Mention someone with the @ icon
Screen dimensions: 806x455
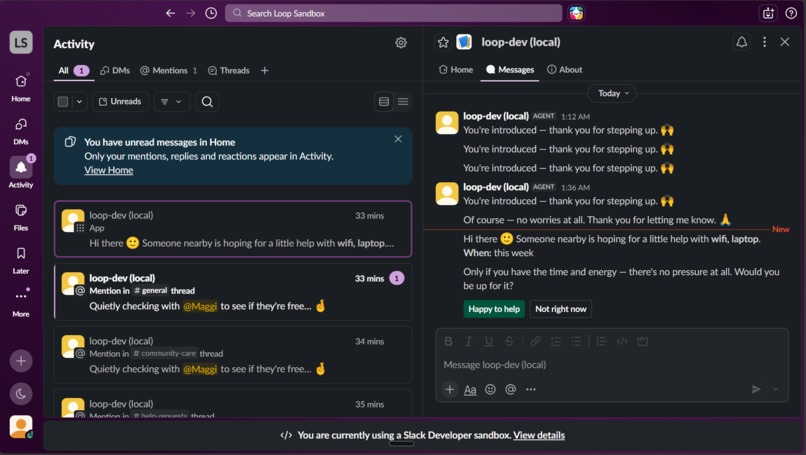(510, 389)
